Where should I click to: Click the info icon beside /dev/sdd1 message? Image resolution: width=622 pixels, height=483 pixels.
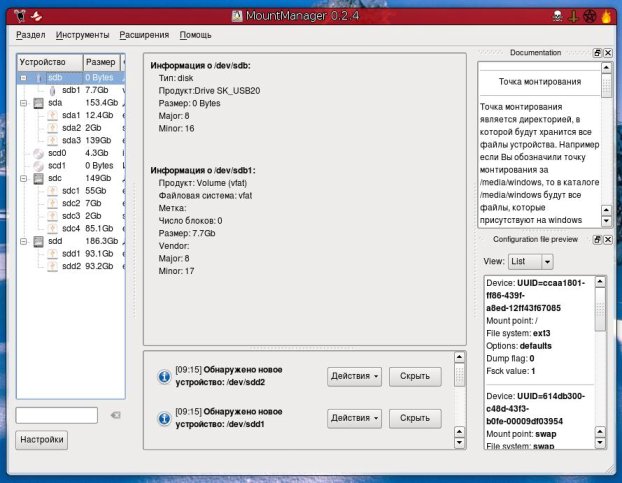tap(164, 418)
